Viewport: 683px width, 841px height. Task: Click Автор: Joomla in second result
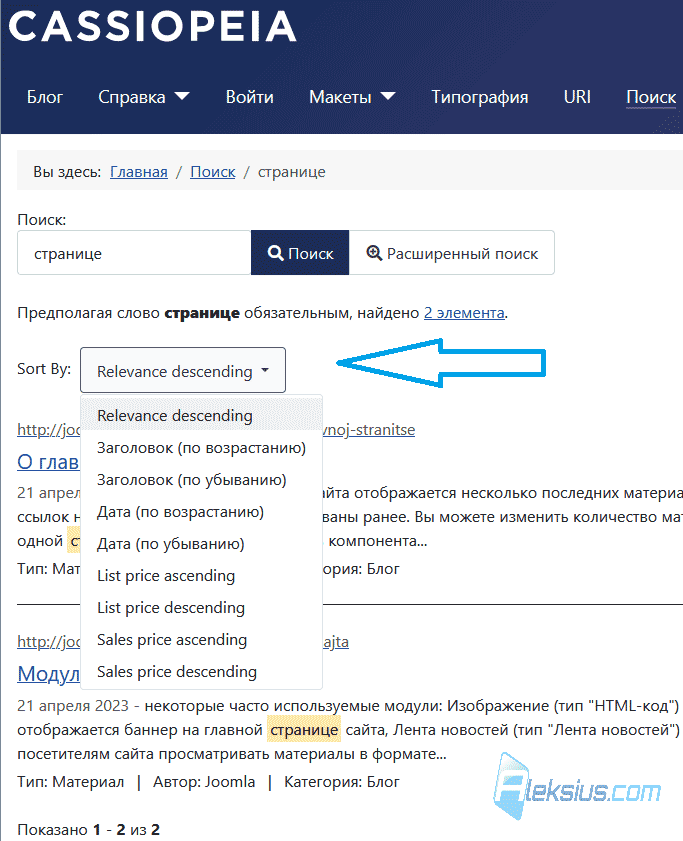(x=204, y=782)
